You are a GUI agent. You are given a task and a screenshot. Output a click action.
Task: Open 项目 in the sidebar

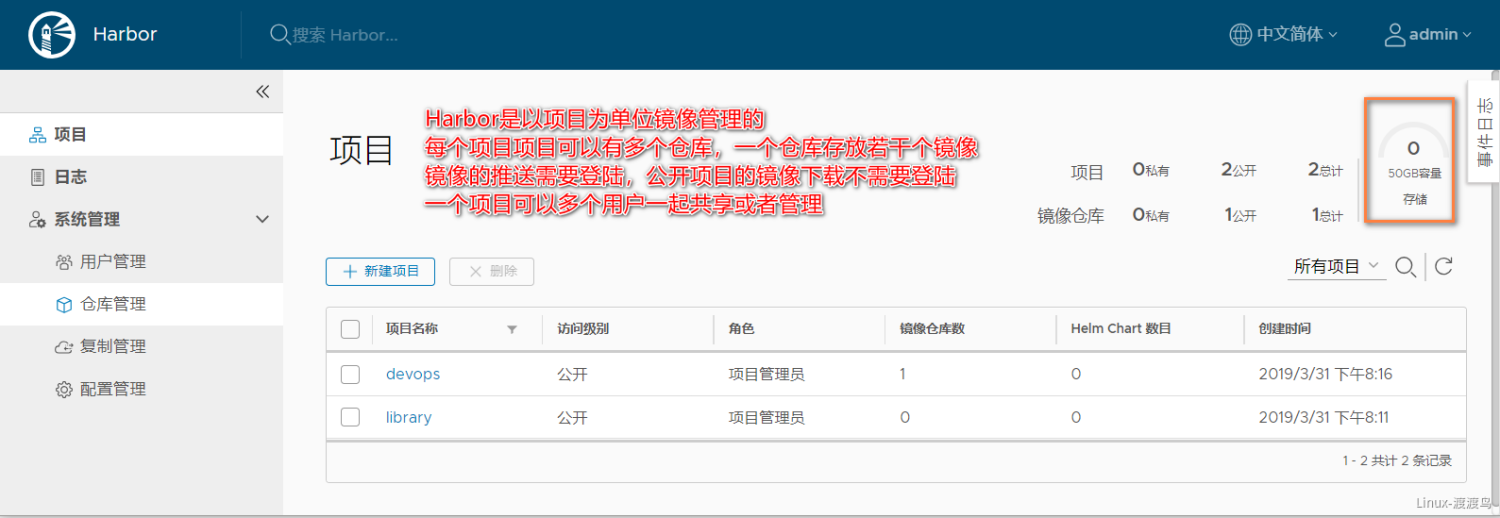click(70, 135)
